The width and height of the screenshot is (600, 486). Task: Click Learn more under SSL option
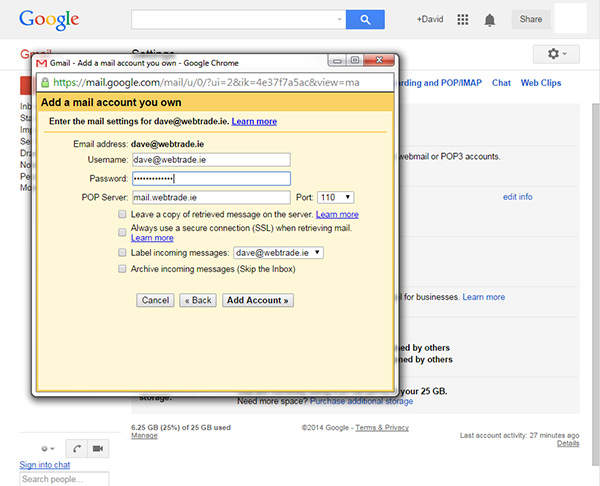[x=152, y=238]
